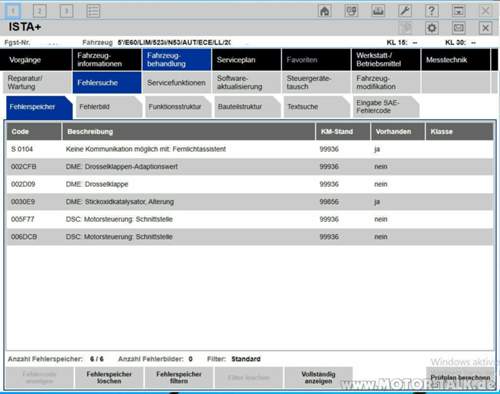The width and height of the screenshot is (500, 394).
Task: Open the Serviceplan menu
Action: point(246,60)
